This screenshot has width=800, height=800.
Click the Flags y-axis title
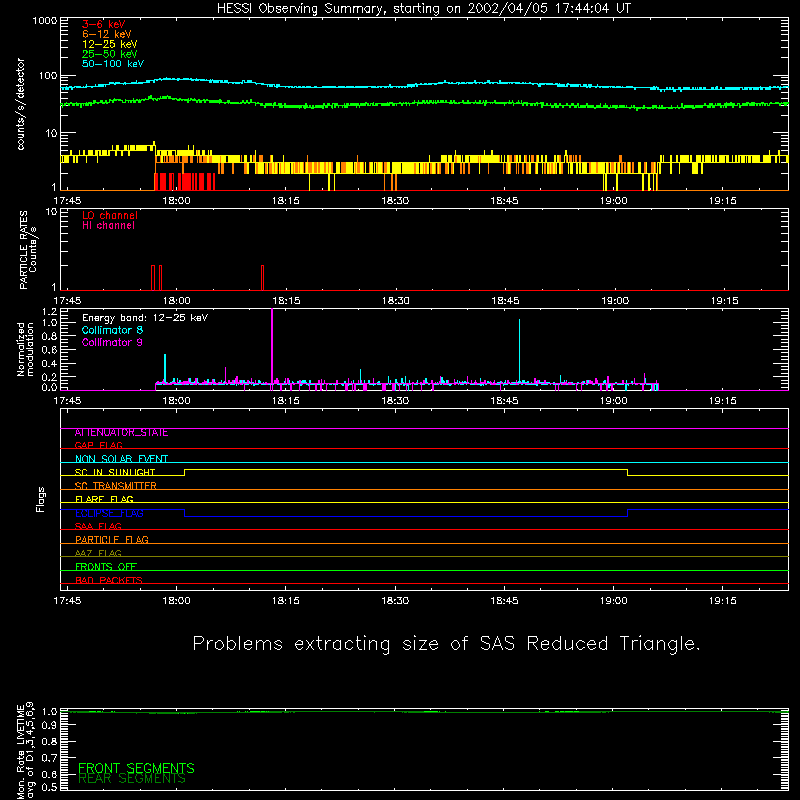tap(40, 499)
